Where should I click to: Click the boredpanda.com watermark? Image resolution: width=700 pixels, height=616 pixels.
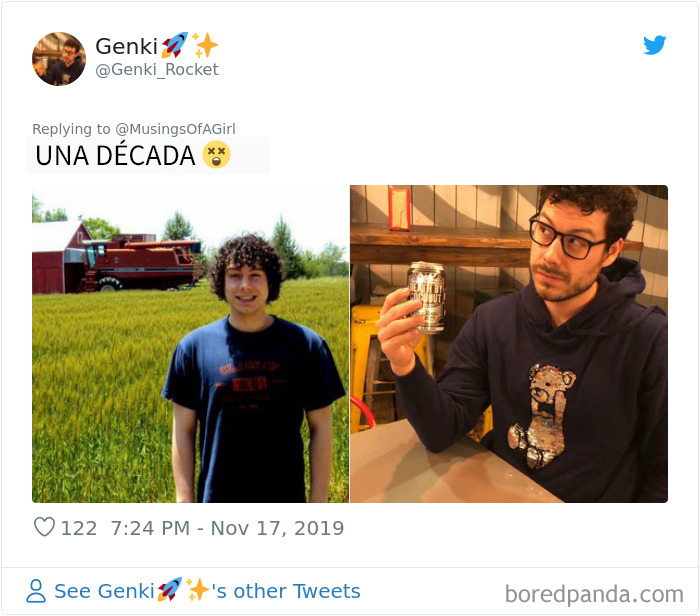click(x=594, y=594)
